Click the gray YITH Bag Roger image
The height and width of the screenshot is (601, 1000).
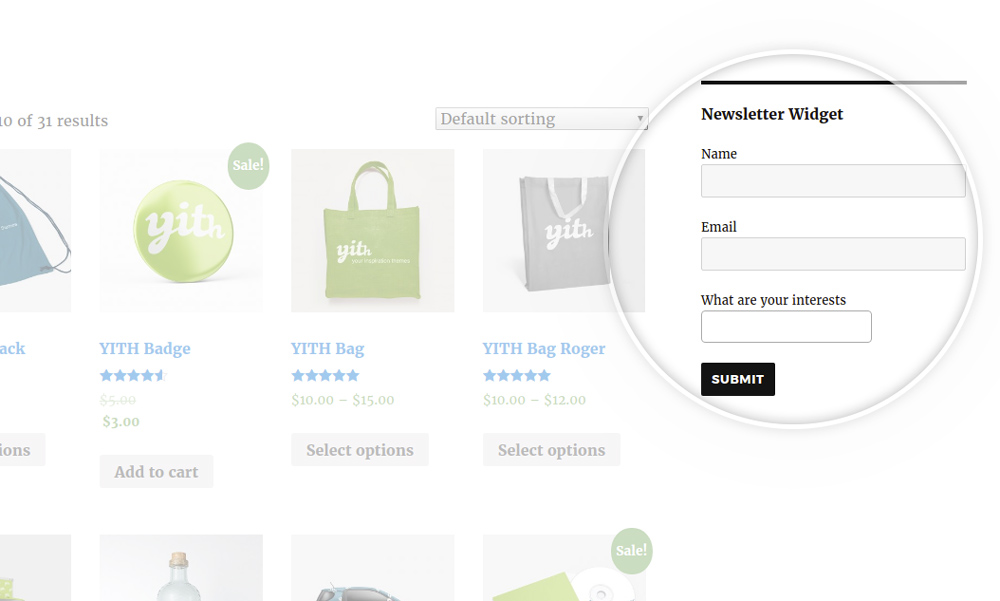tap(564, 230)
